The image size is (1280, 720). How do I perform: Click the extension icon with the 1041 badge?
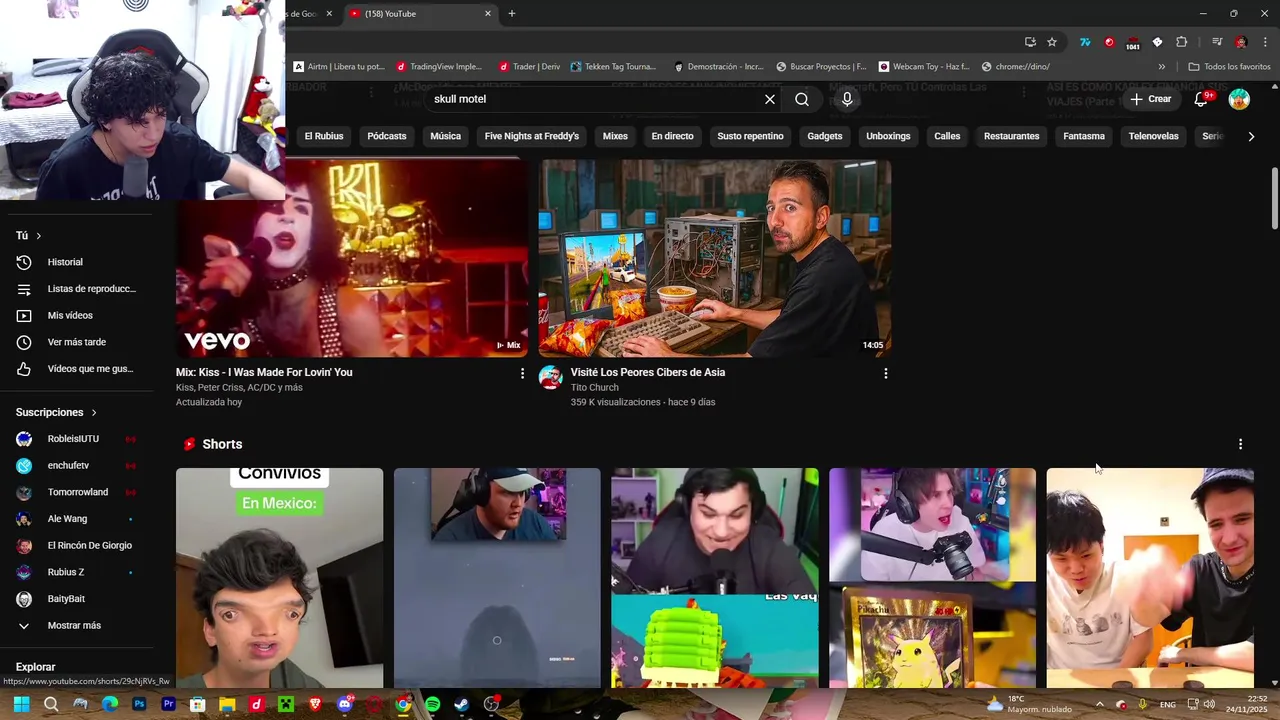(x=1132, y=43)
